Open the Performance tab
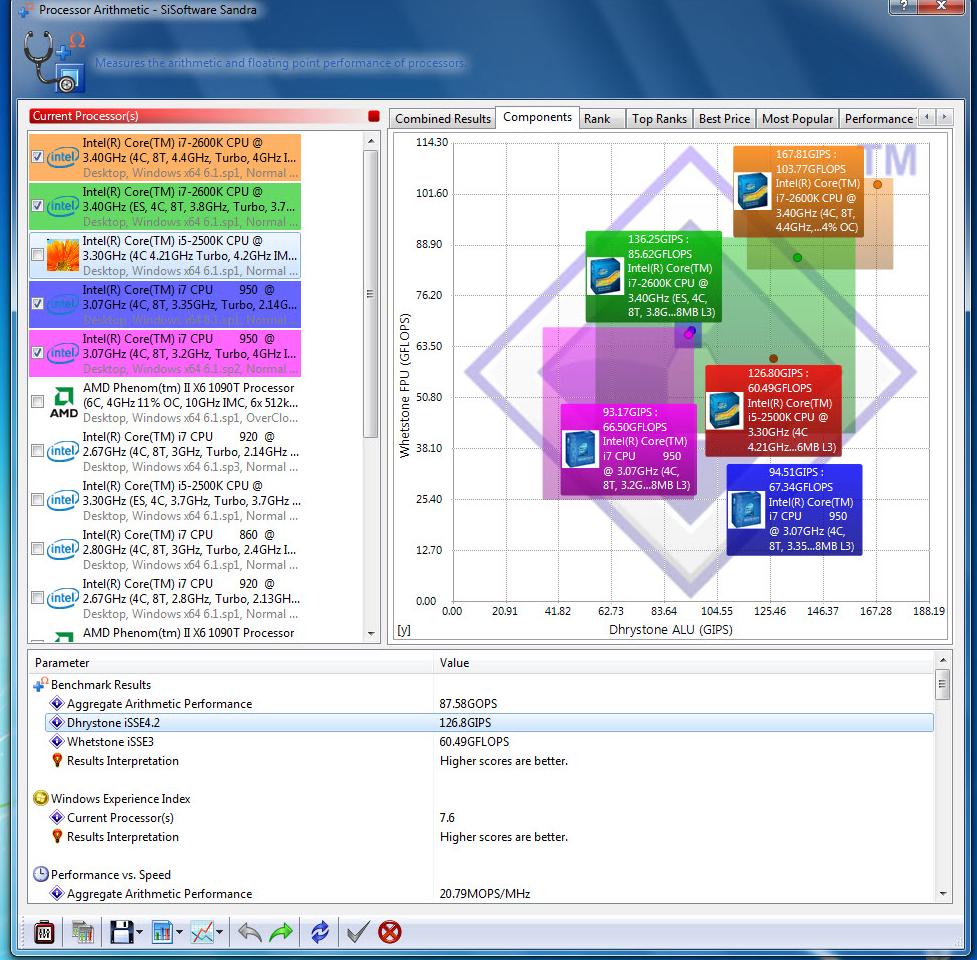This screenshot has height=960, width=977. (879, 118)
